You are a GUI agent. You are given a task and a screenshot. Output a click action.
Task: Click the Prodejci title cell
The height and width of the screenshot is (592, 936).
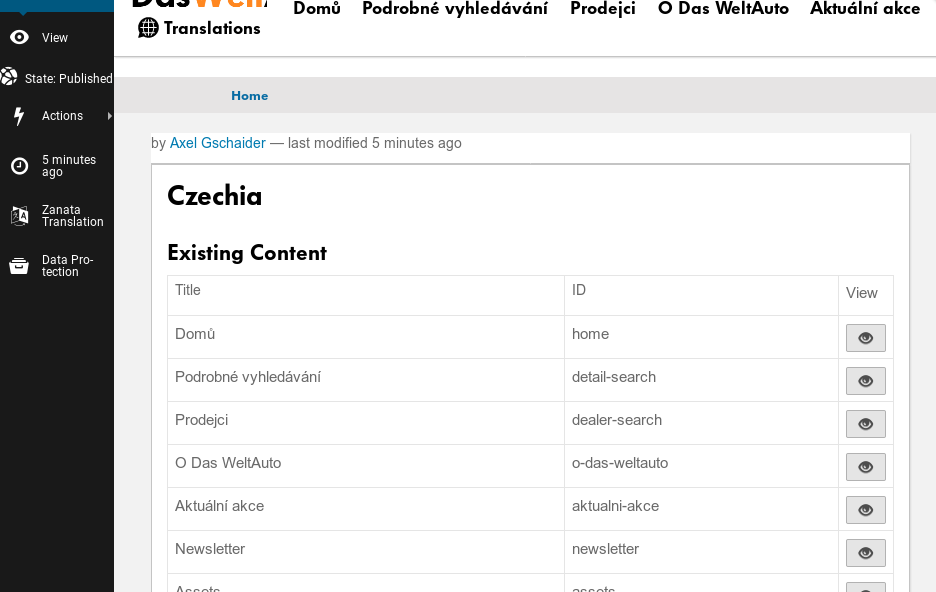coord(366,423)
